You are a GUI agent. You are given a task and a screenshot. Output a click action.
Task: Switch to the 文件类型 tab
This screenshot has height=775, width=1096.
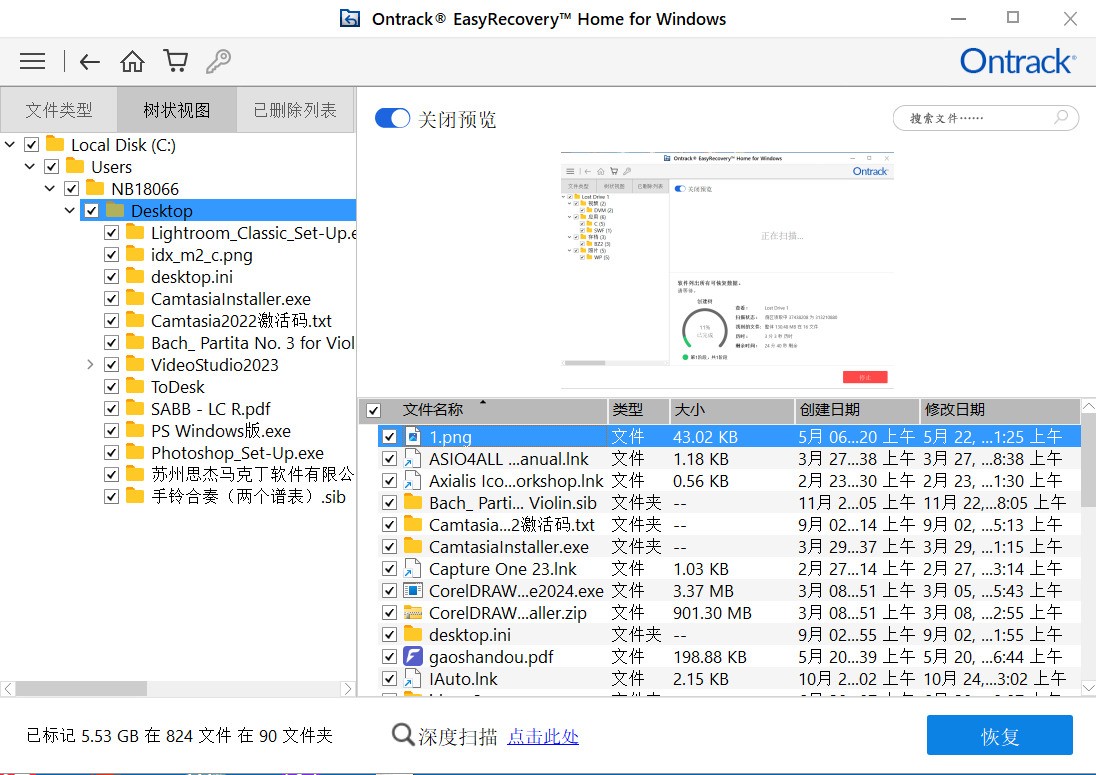pos(59,109)
